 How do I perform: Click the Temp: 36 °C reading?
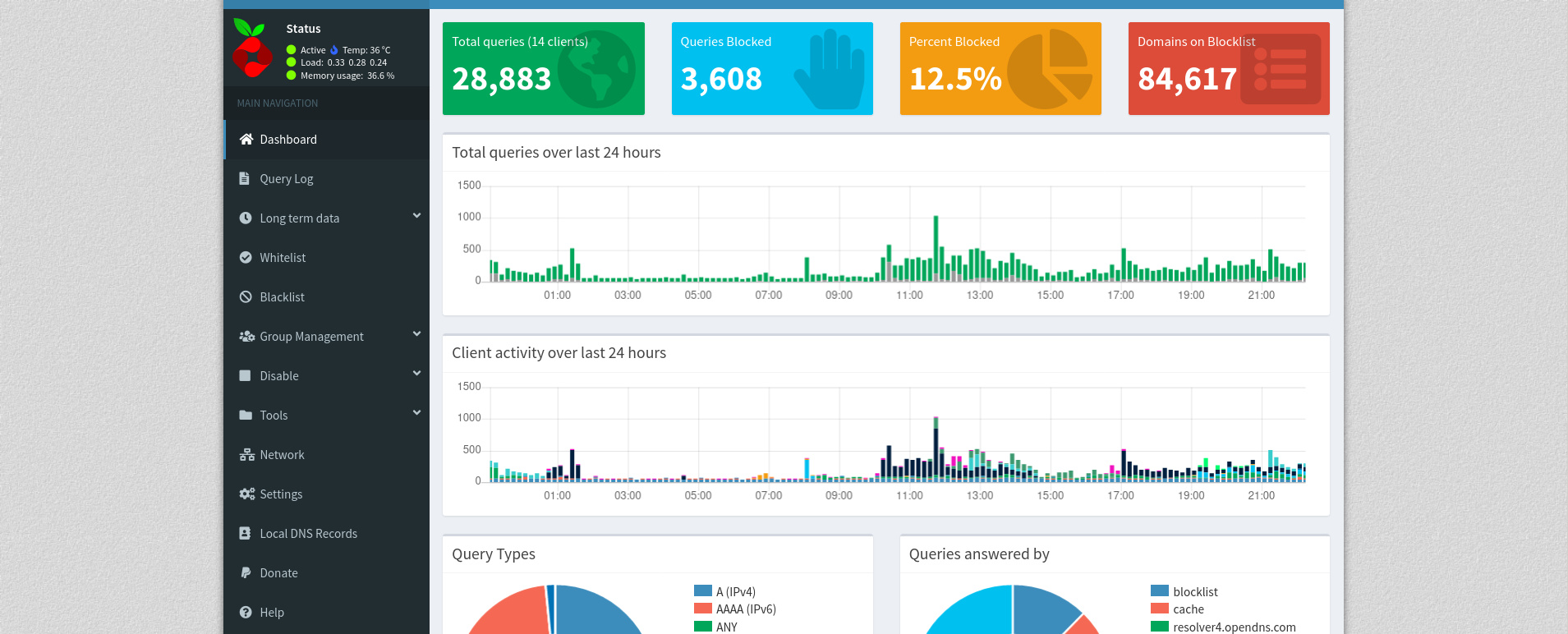pyautogui.click(x=366, y=50)
